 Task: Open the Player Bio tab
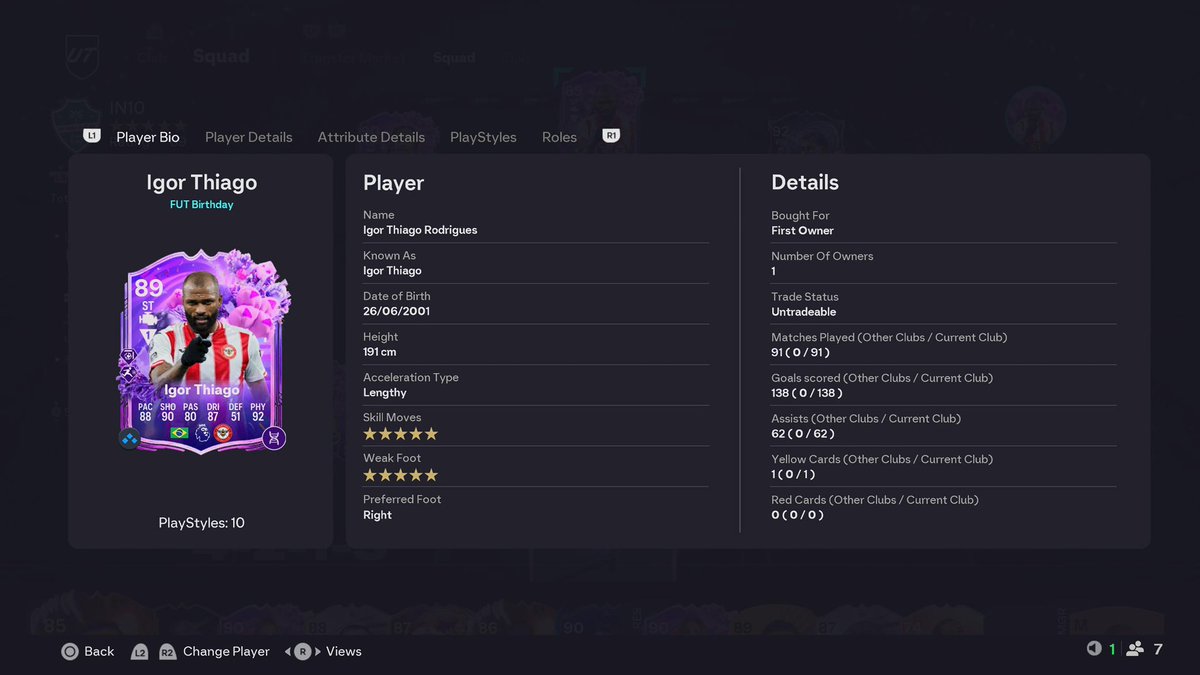148,137
